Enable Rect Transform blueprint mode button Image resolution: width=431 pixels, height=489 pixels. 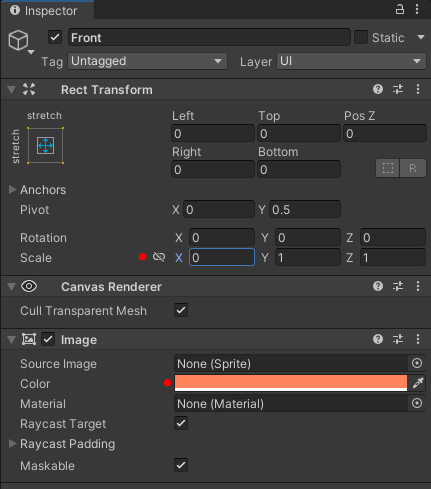[388, 168]
